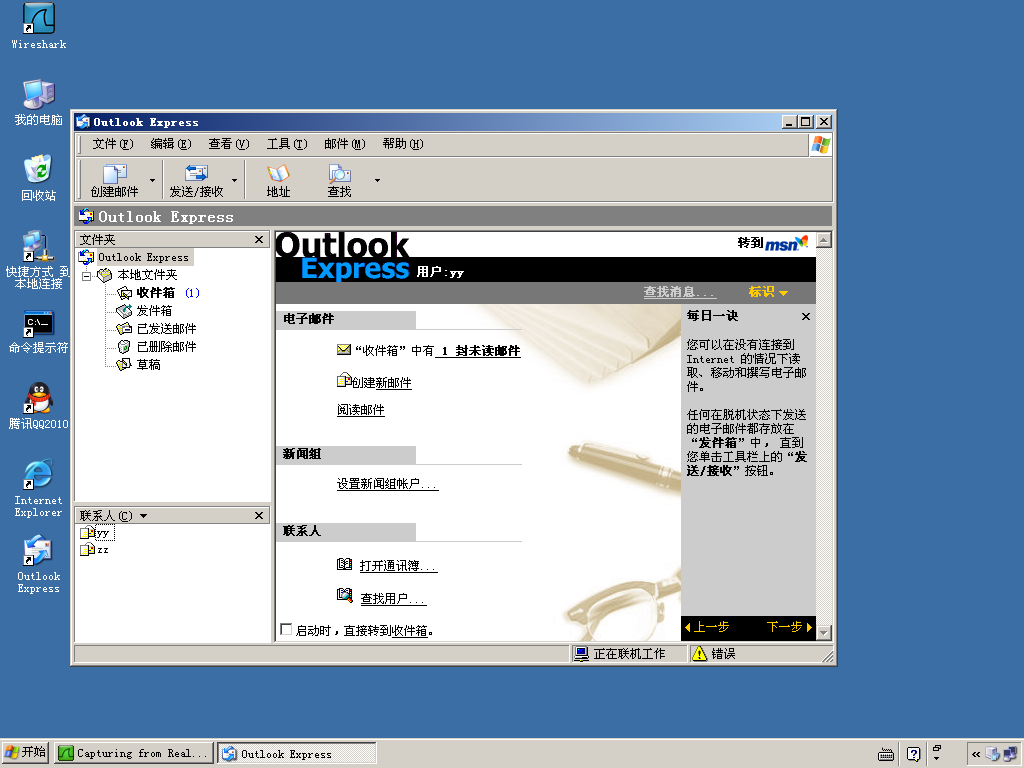
Task: Select the 已发送邮件 folder
Action: [166, 328]
